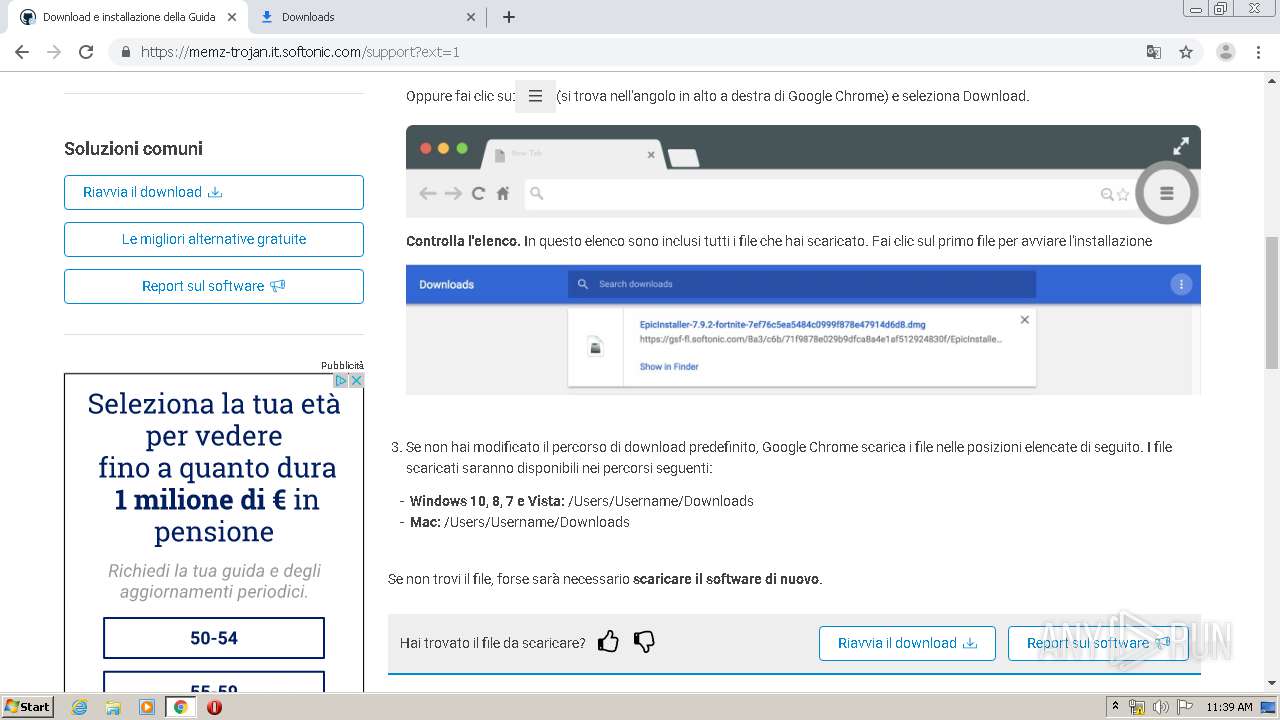Image resolution: width=1280 pixels, height=720 pixels.
Task: Open Le migliori alternative gratuite
Action: click(x=214, y=239)
